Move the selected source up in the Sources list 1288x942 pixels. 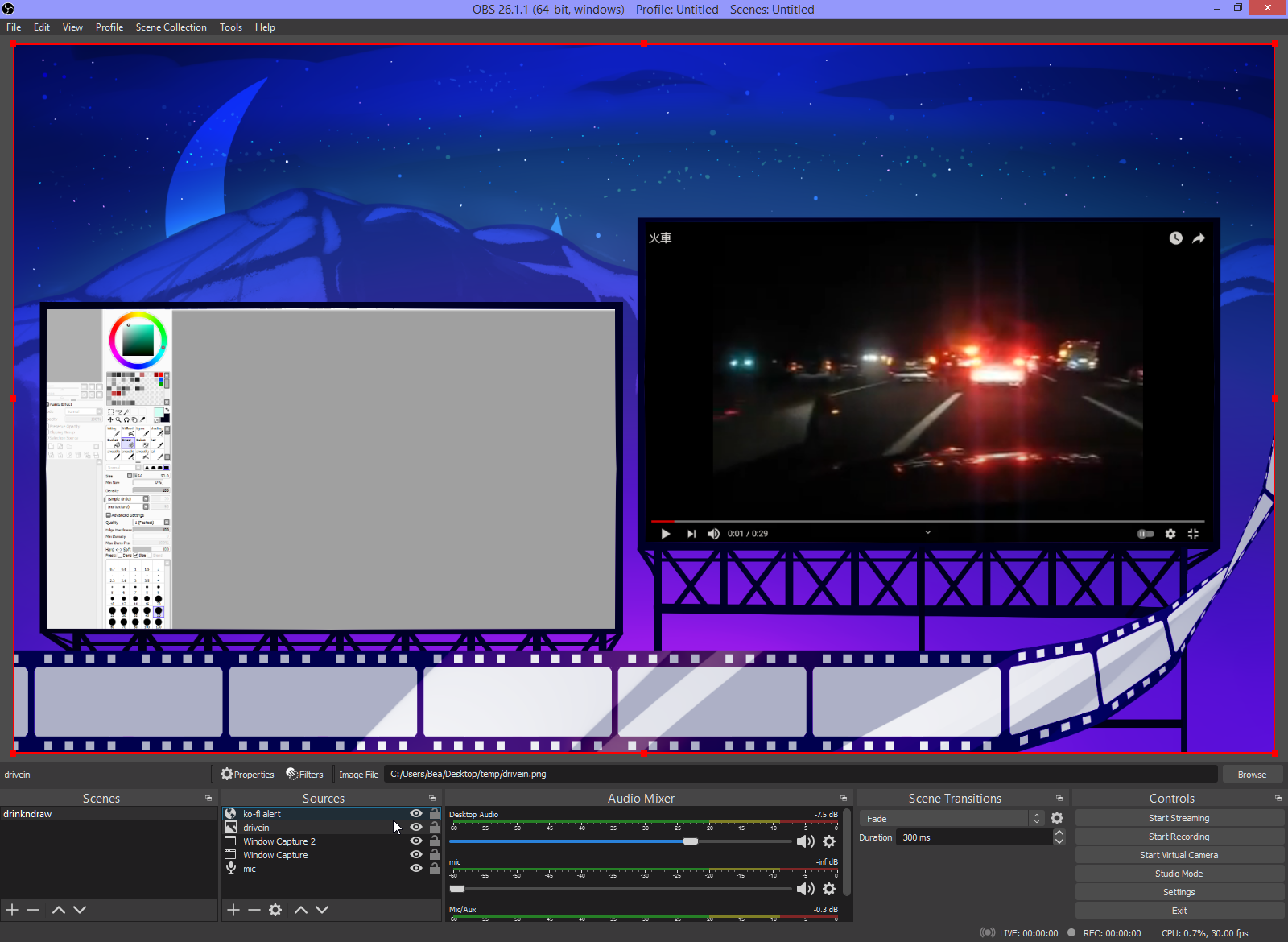[301, 910]
